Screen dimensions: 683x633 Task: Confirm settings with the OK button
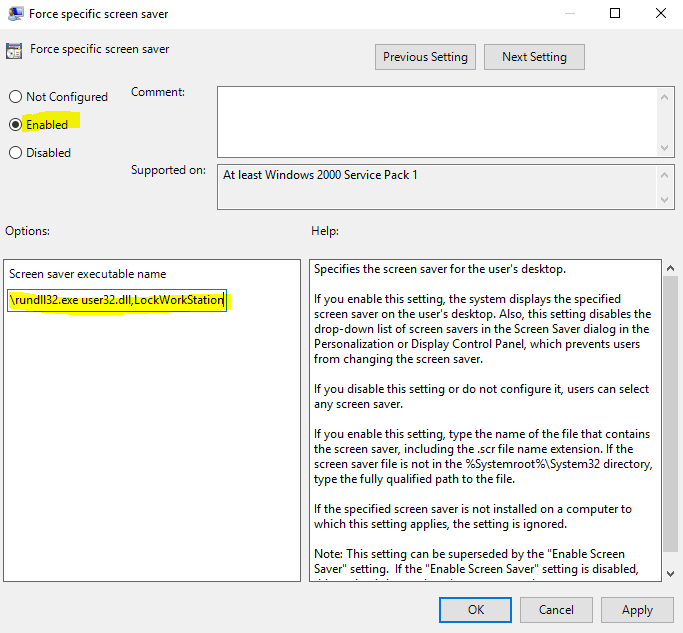pyautogui.click(x=476, y=609)
